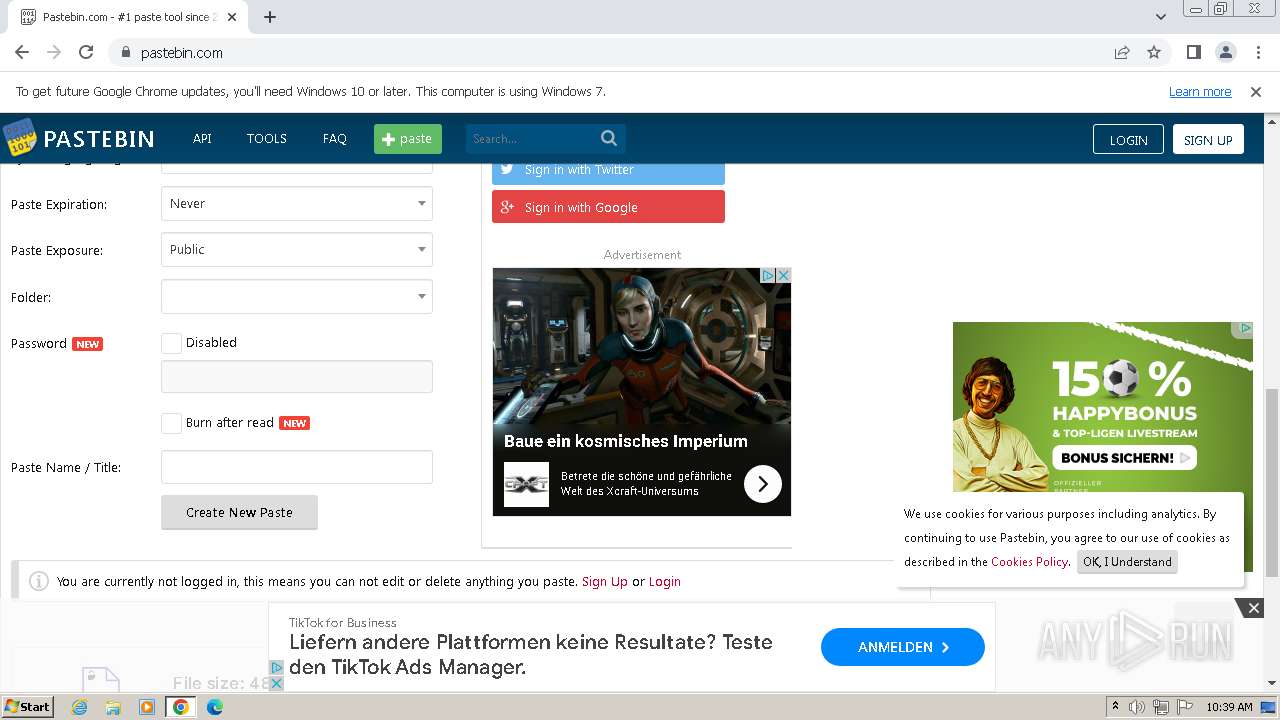Click the address bar URL

pos(182,53)
